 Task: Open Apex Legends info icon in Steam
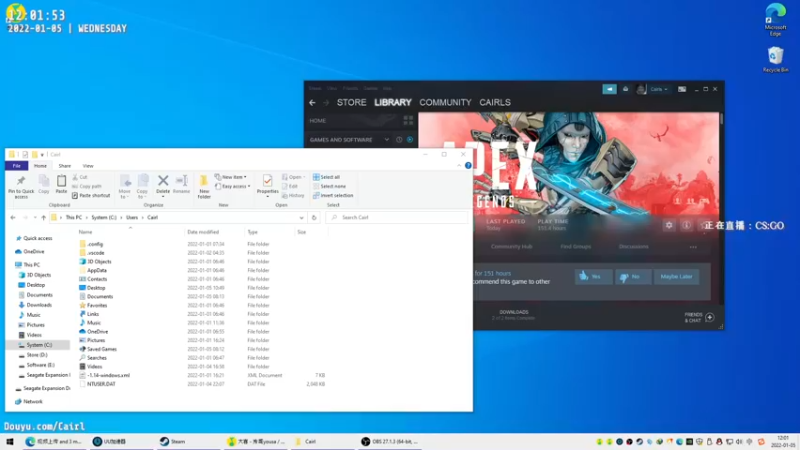tap(686, 225)
